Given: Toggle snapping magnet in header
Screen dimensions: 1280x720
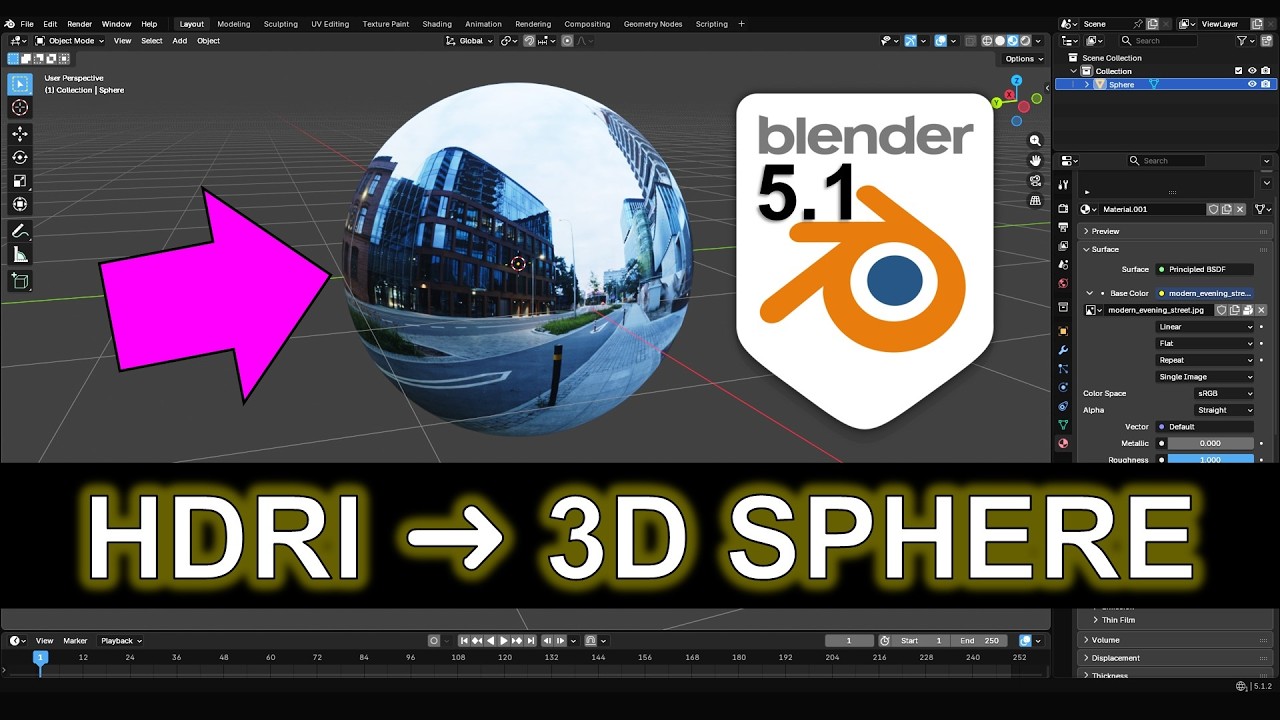Looking at the screenshot, I should pyautogui.click(x=530, y=41).
